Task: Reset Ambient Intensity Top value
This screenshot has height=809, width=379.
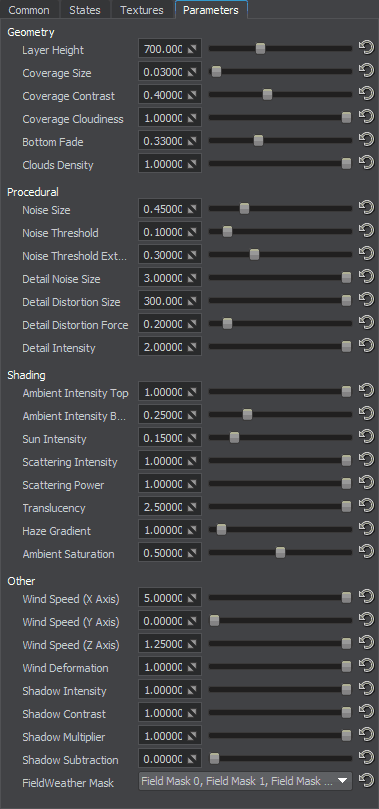Action: click(x=366, y=392)
